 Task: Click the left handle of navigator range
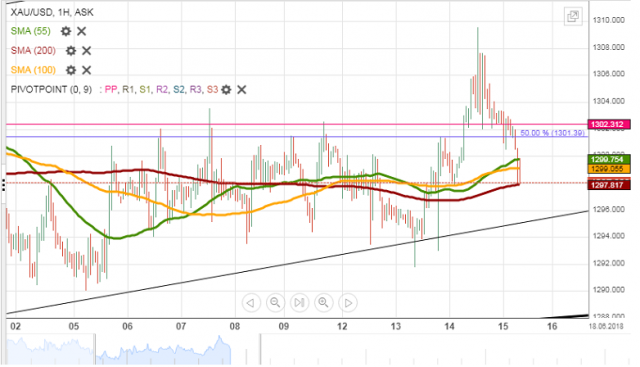coord(95,349)
